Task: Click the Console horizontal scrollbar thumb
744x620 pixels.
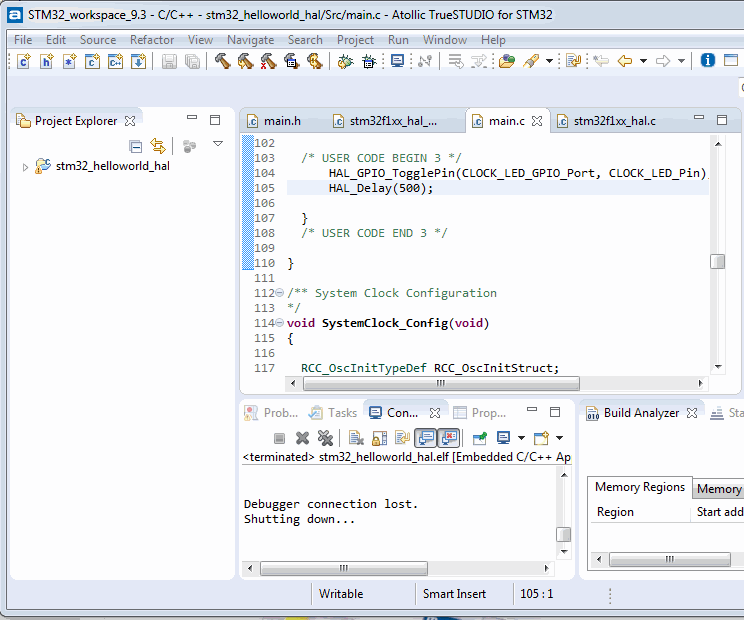Action: point(344,568)
